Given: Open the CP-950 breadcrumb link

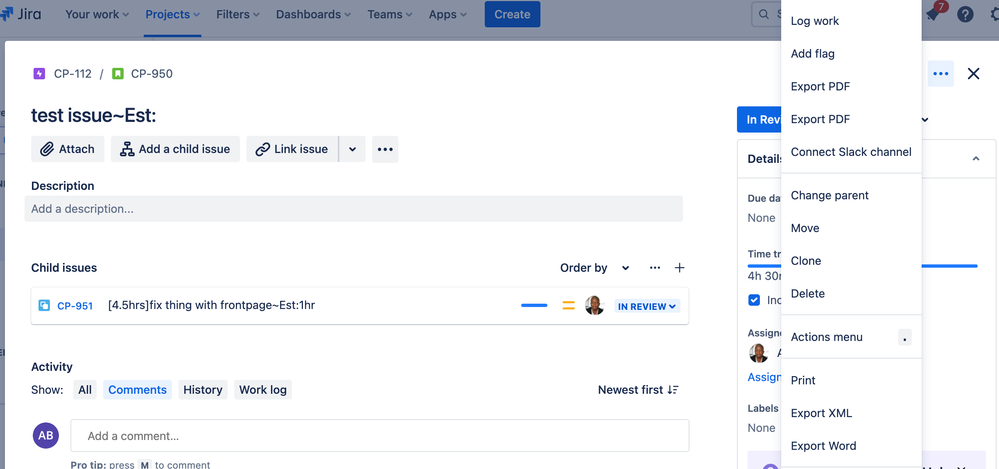Looking at the screenshot, I should [152, 74].
